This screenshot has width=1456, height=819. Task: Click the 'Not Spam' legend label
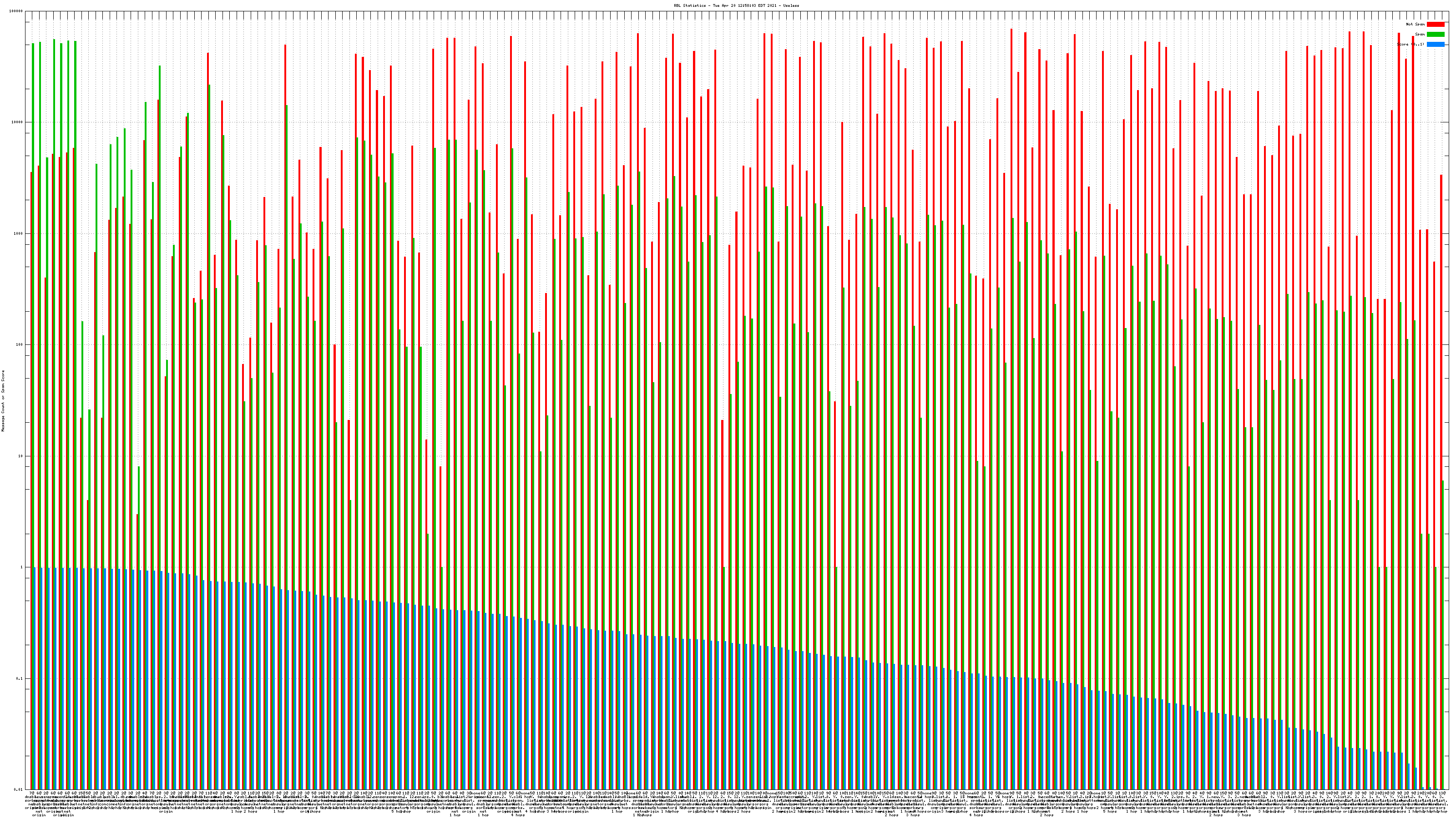(1416, 24)
